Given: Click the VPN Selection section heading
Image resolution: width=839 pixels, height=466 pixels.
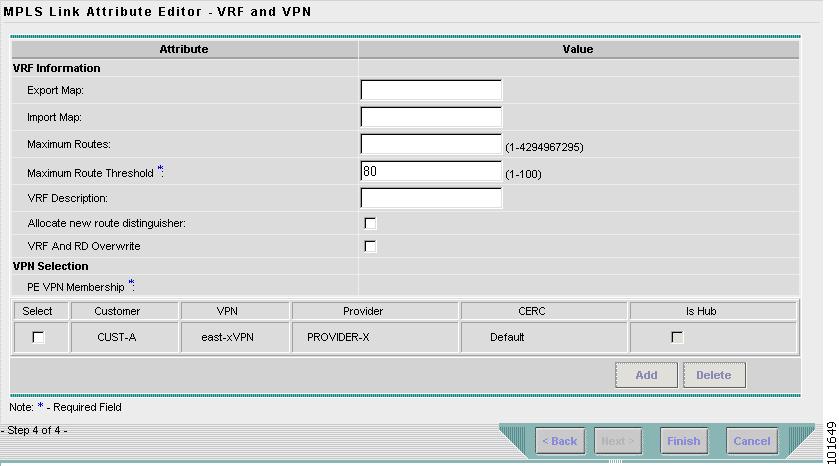Looking at the screenshot, I should (x=50, y=266).
